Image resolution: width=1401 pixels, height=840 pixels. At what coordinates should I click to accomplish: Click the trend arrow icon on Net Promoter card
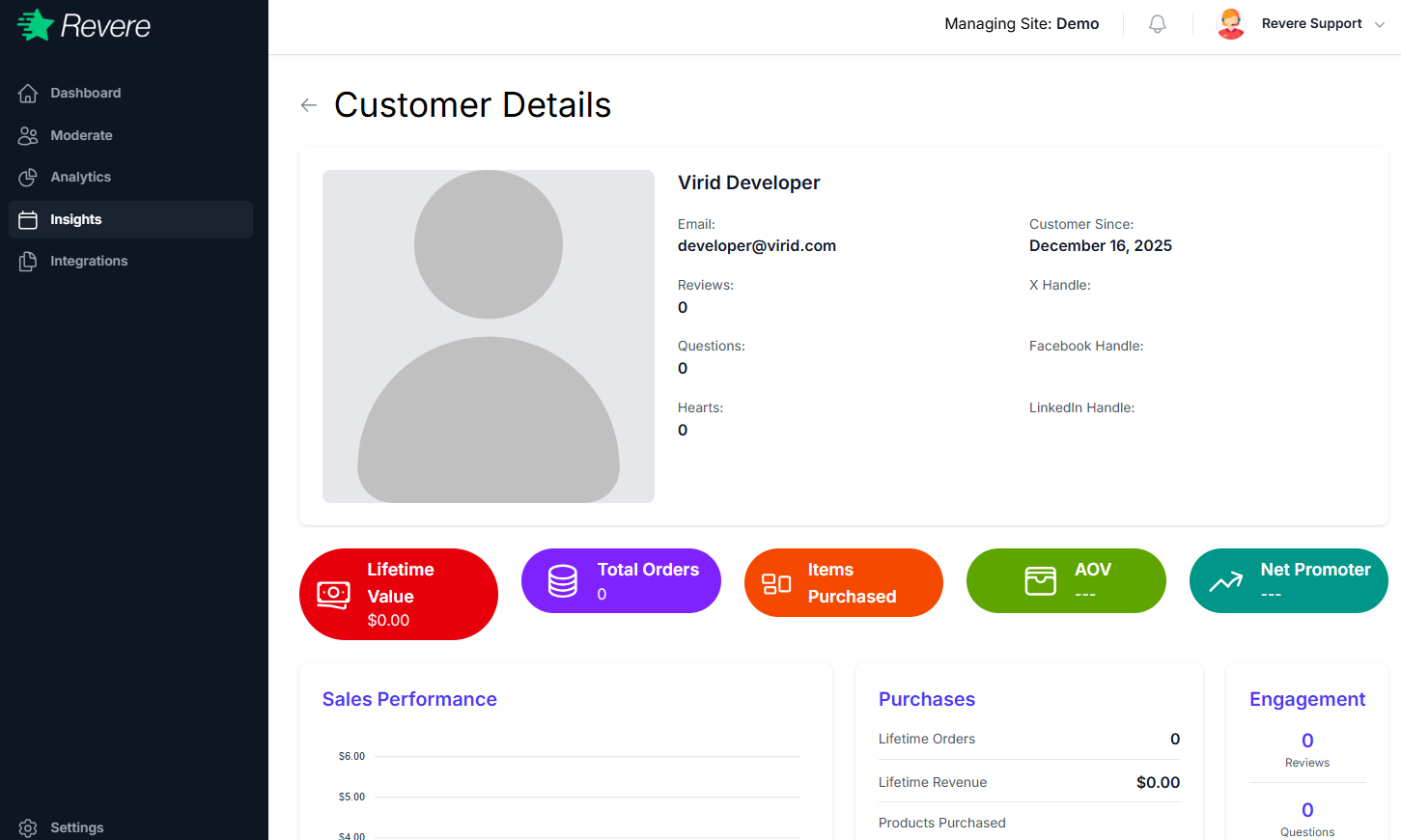tap(1225, 580)
